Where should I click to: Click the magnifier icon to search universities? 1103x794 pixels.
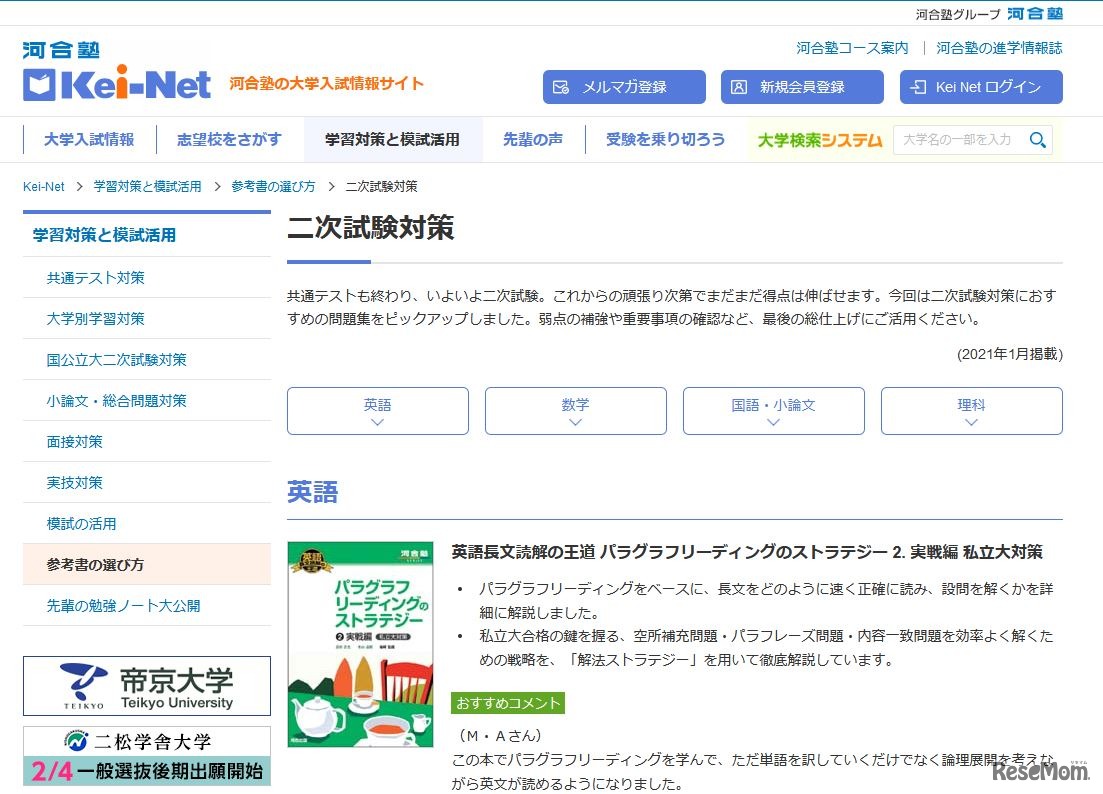1038,140
